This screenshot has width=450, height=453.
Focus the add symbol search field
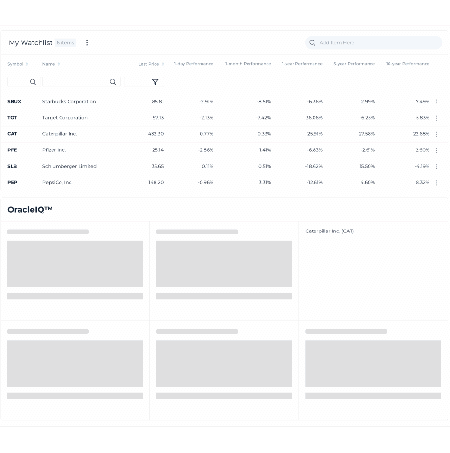point(373,43)
